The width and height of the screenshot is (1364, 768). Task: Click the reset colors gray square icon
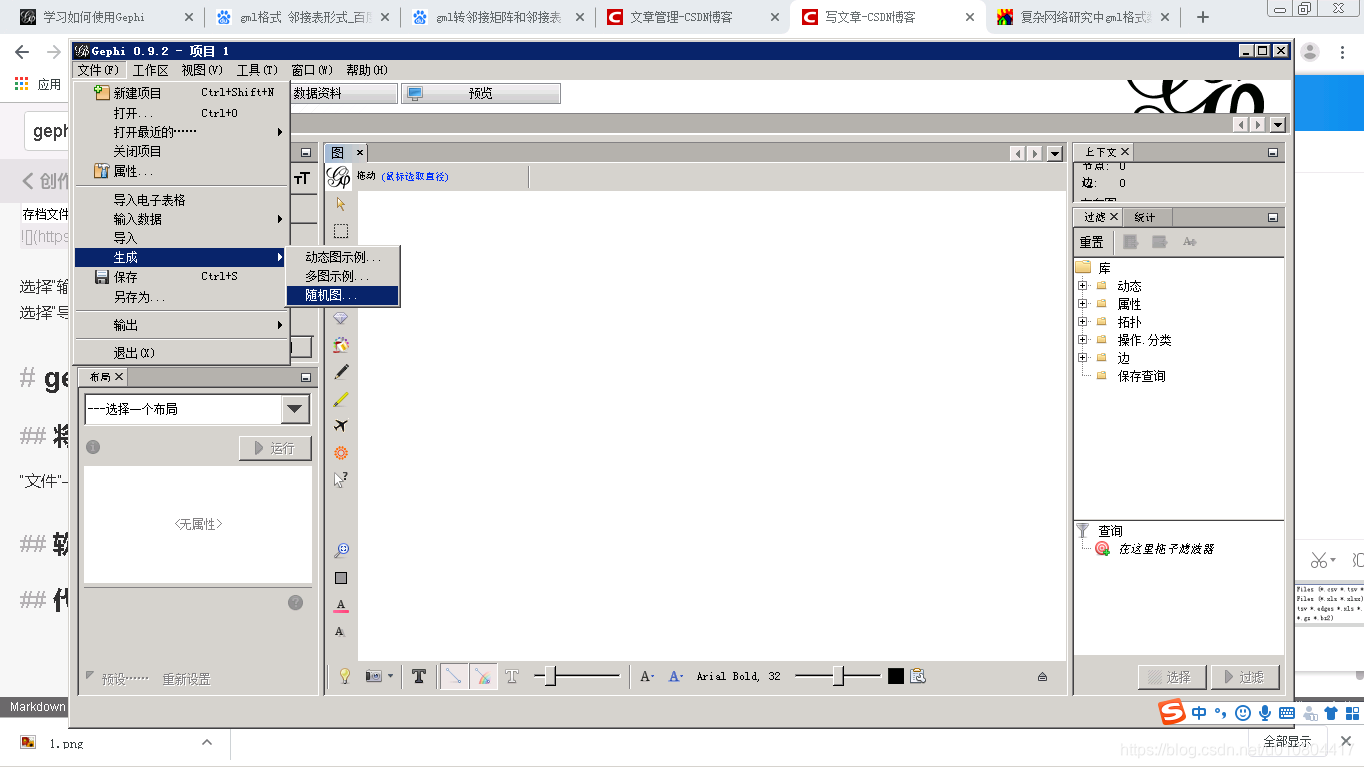(341, 578)
